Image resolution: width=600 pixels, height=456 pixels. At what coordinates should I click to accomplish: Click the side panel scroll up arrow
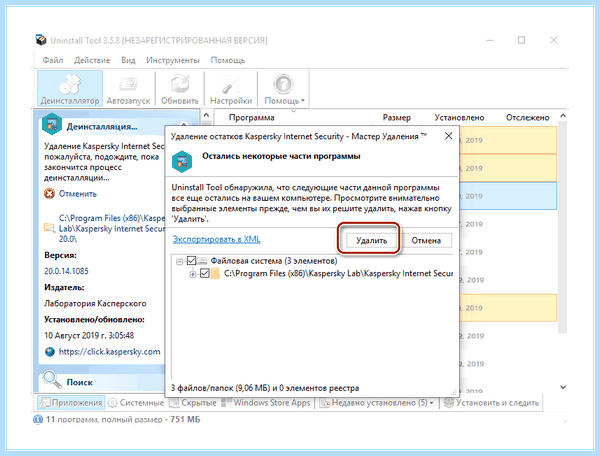coord(206,115)
